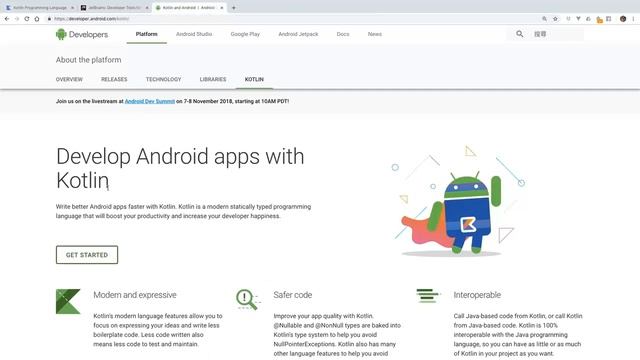
Task: Click the Android Developers logo
Action: point(82,34)
